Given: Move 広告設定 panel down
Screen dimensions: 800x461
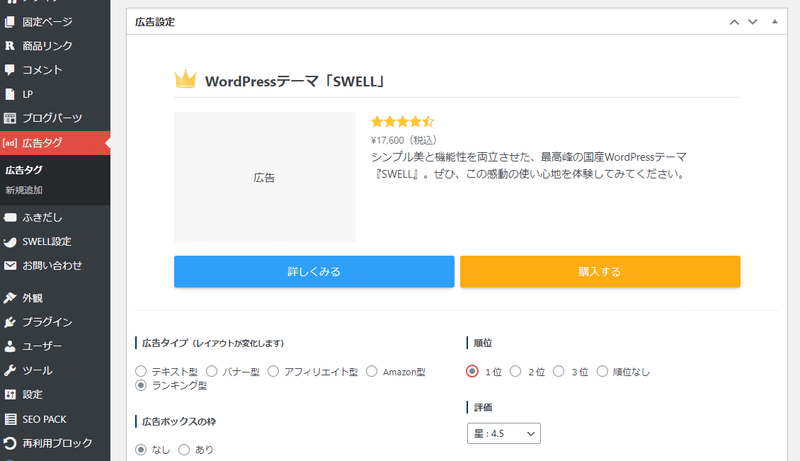Looking at the screenshot, I should (753, 22).
